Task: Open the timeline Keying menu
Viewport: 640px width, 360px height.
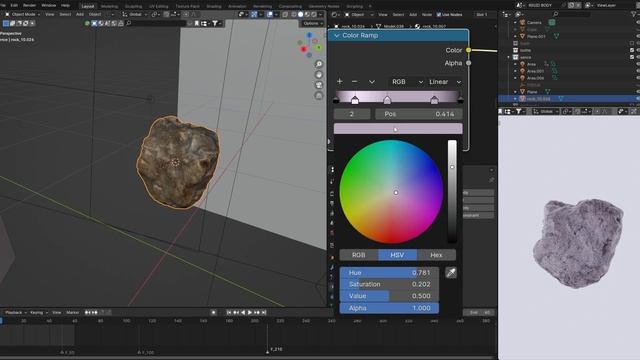Action: (38, 312)
